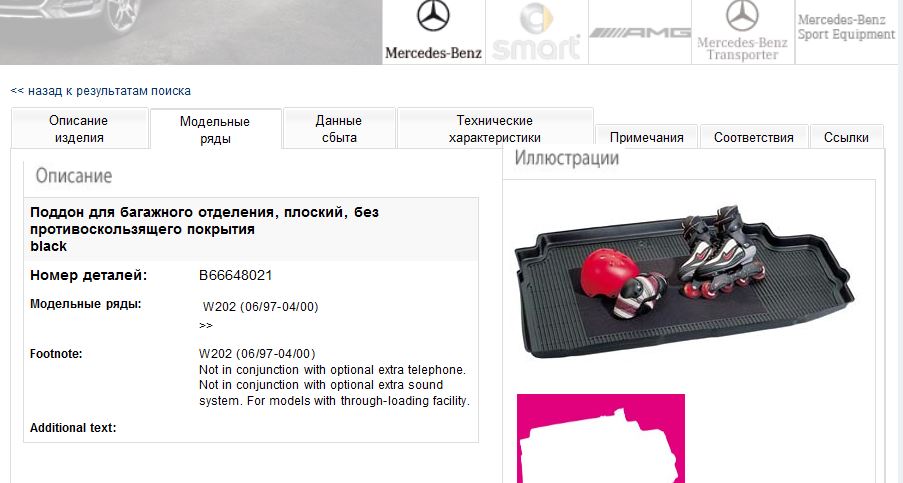Open the Технические характеристики tab
Viewport: 903px width, 483px height.
point(495,128)
